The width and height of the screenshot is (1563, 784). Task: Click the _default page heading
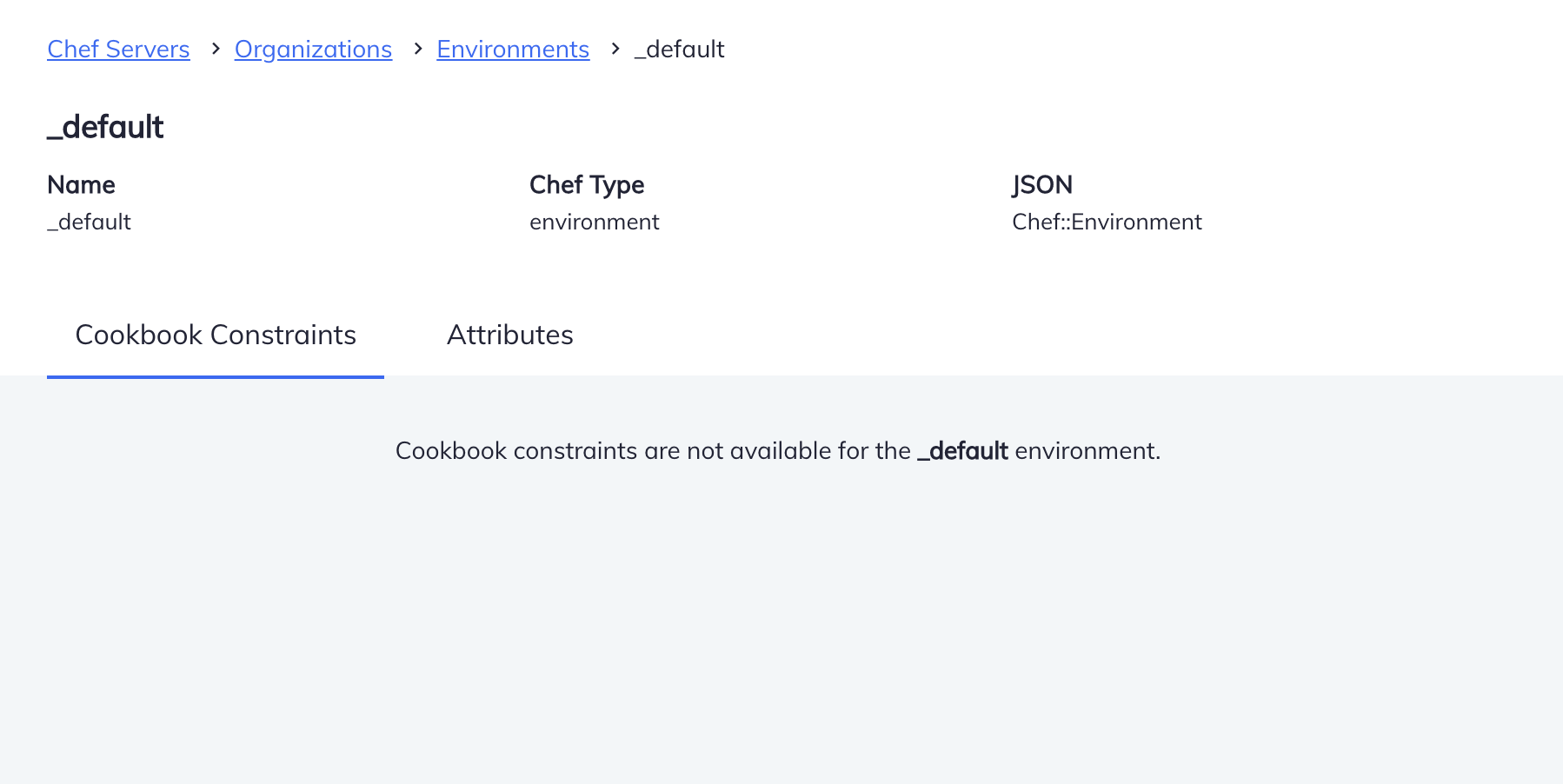tap(104, 127)
